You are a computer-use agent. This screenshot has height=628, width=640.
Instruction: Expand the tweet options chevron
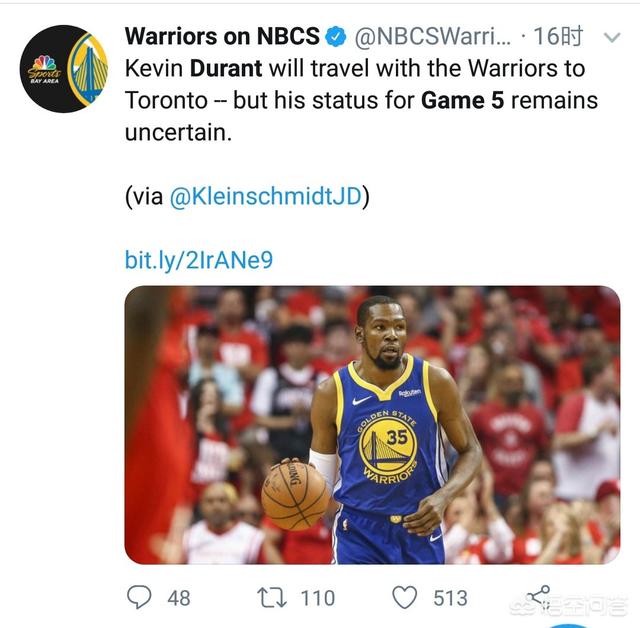coord(613,38)
